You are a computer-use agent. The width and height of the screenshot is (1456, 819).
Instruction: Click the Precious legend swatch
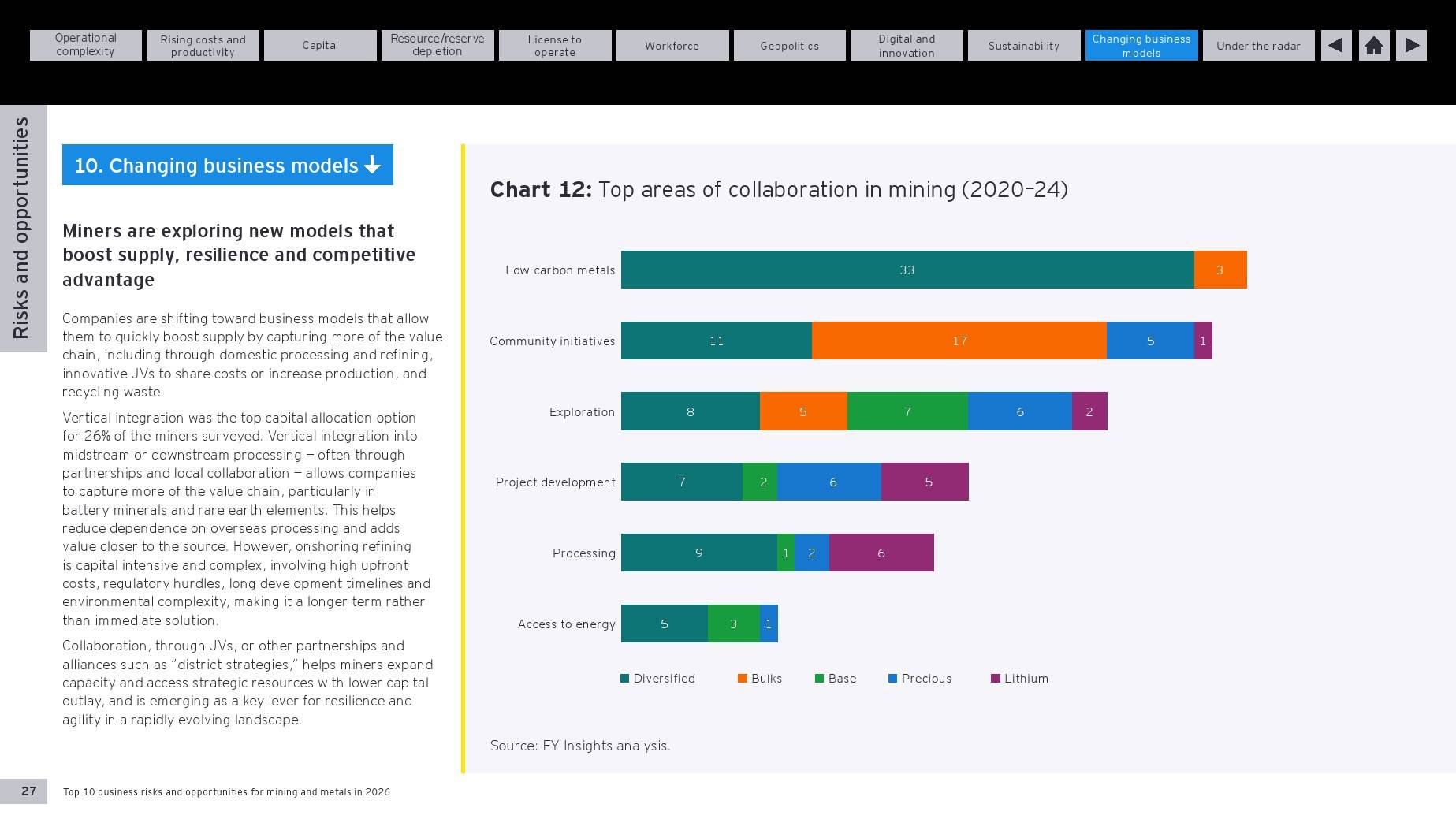point(893,679)
